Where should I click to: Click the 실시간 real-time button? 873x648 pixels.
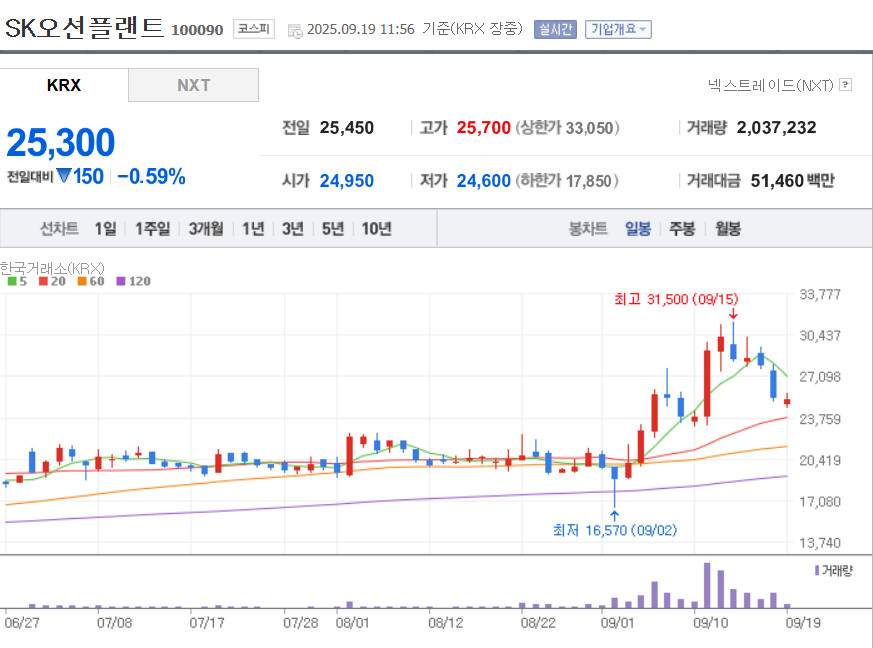coord(555,29)
